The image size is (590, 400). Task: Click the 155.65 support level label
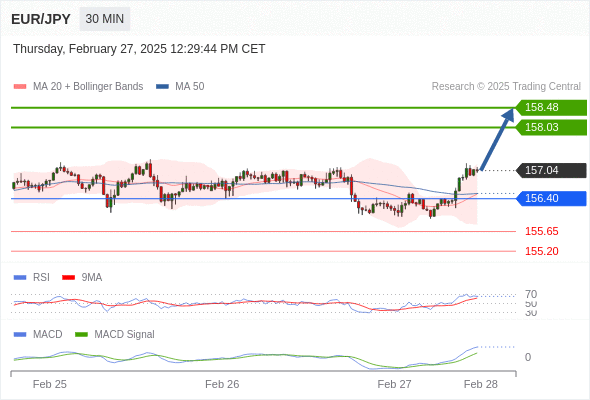tap(541, 231)
